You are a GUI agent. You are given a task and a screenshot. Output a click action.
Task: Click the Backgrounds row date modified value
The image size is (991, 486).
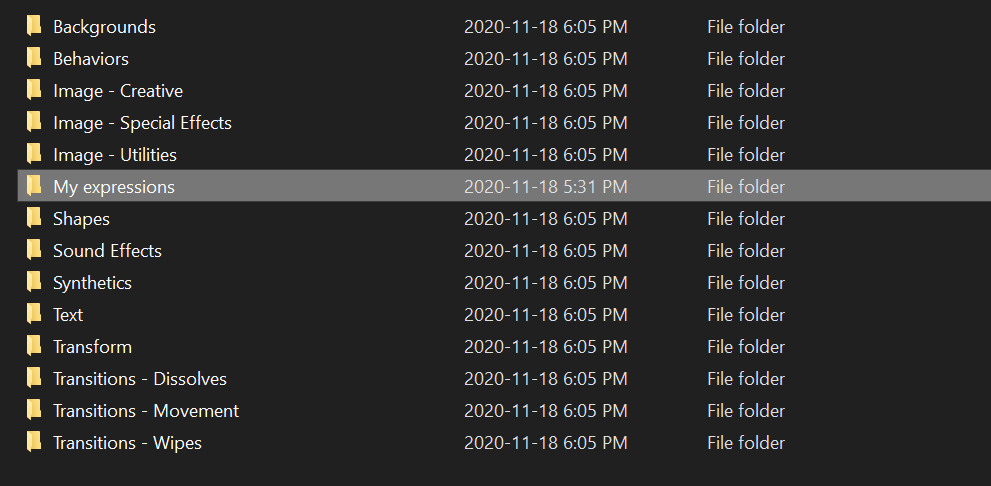(546, 27)
